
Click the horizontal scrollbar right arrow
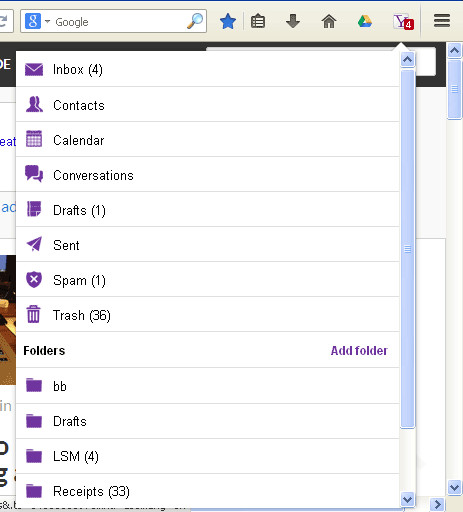(437, 504)
